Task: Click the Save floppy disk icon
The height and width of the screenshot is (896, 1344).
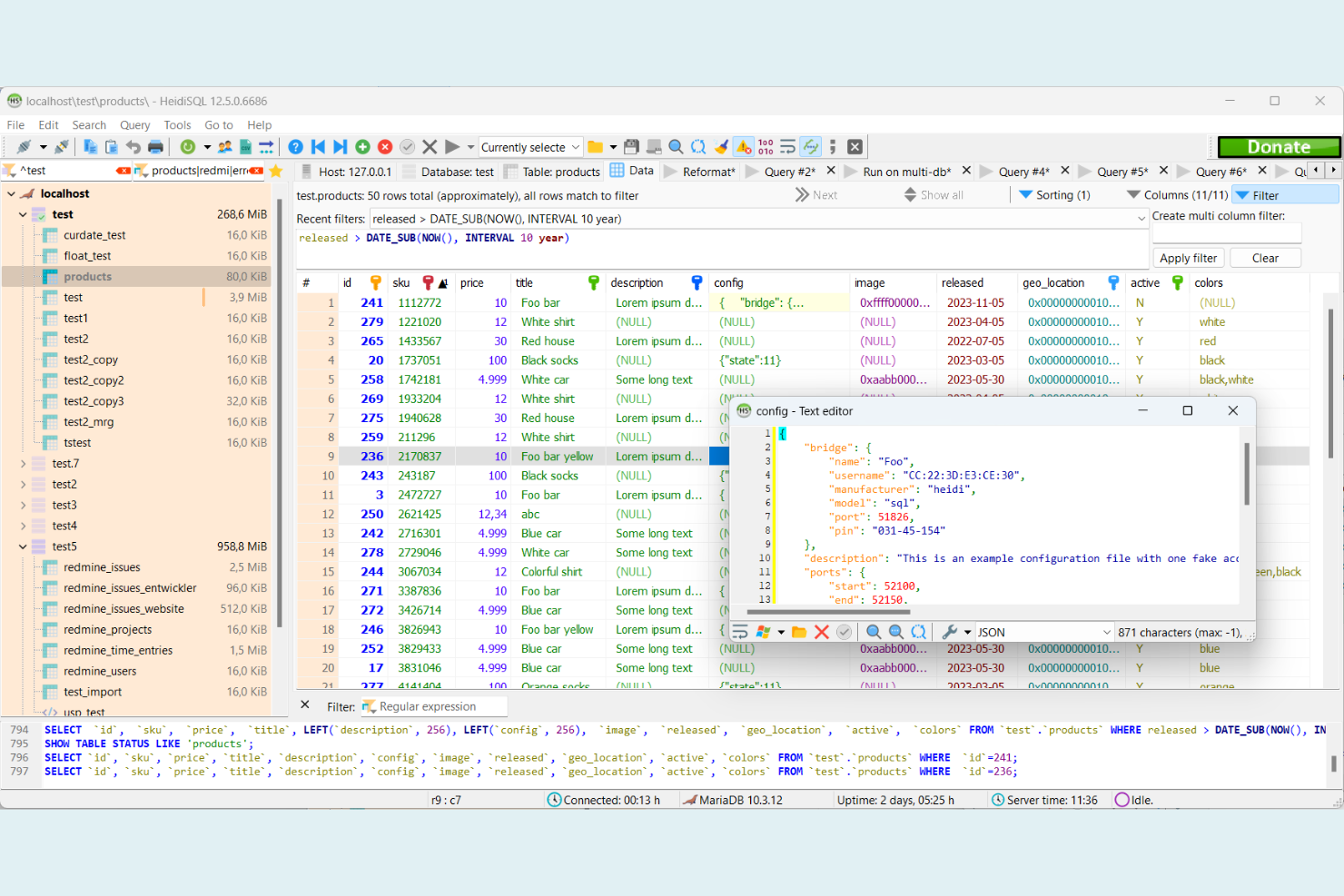Action: 631,147
